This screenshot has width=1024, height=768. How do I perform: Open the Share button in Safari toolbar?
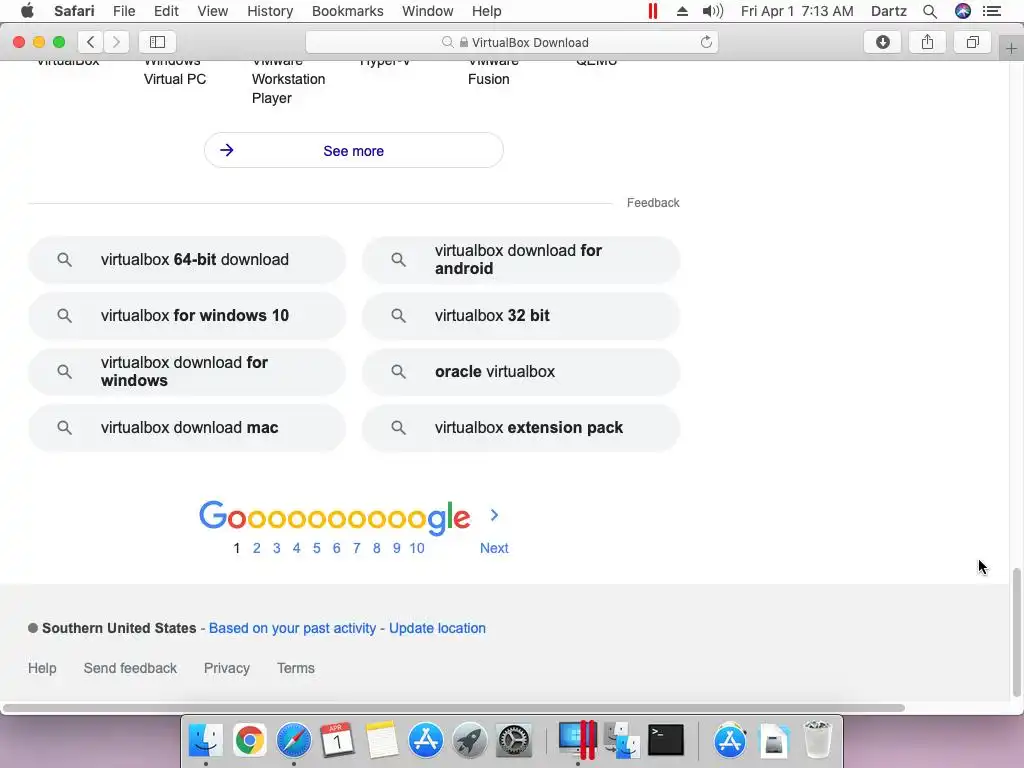(x=927, y=42)
